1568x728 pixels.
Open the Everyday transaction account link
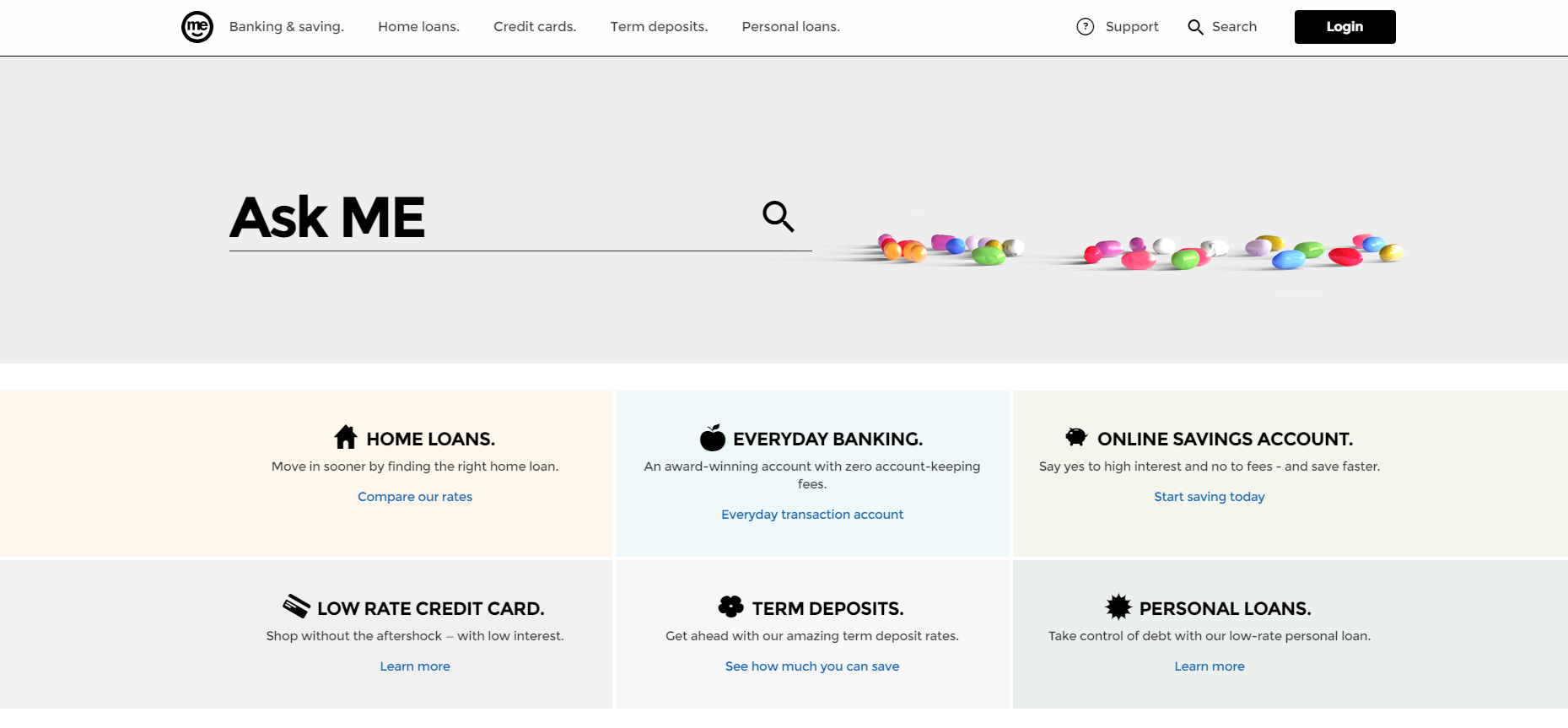pos(812,515)
